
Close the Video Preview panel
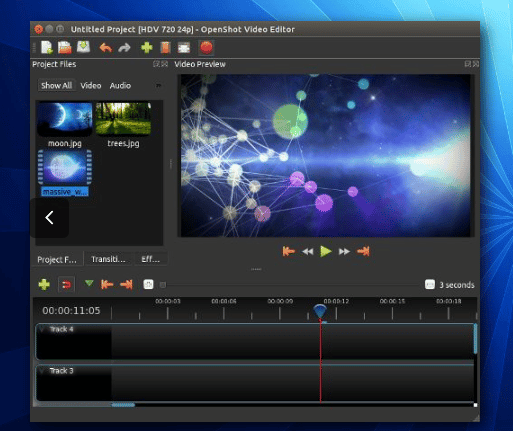pyautogui.click(x=476, y=64)
